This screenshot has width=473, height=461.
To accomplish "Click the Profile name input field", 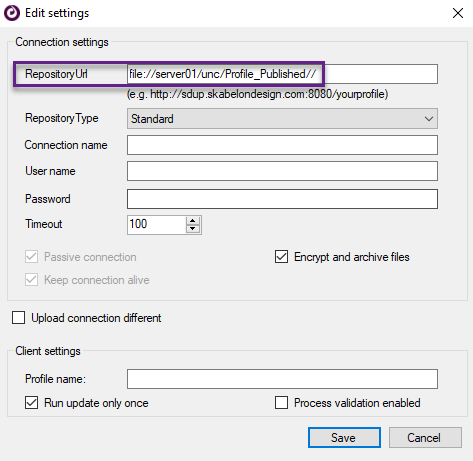I will (x=282, y=379).
